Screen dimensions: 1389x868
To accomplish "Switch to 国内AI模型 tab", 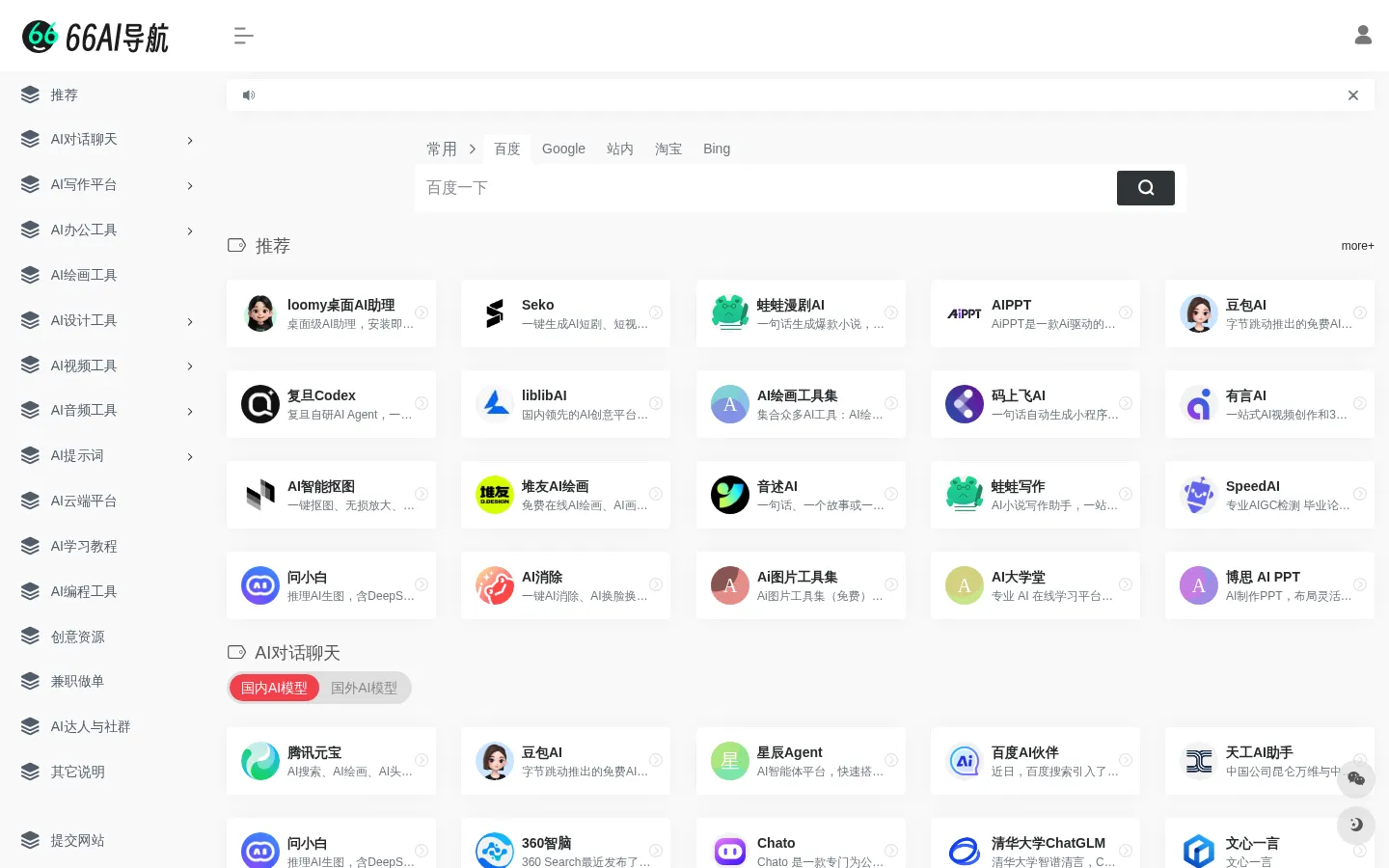I will pyautogui.click(x=274, y=688).
